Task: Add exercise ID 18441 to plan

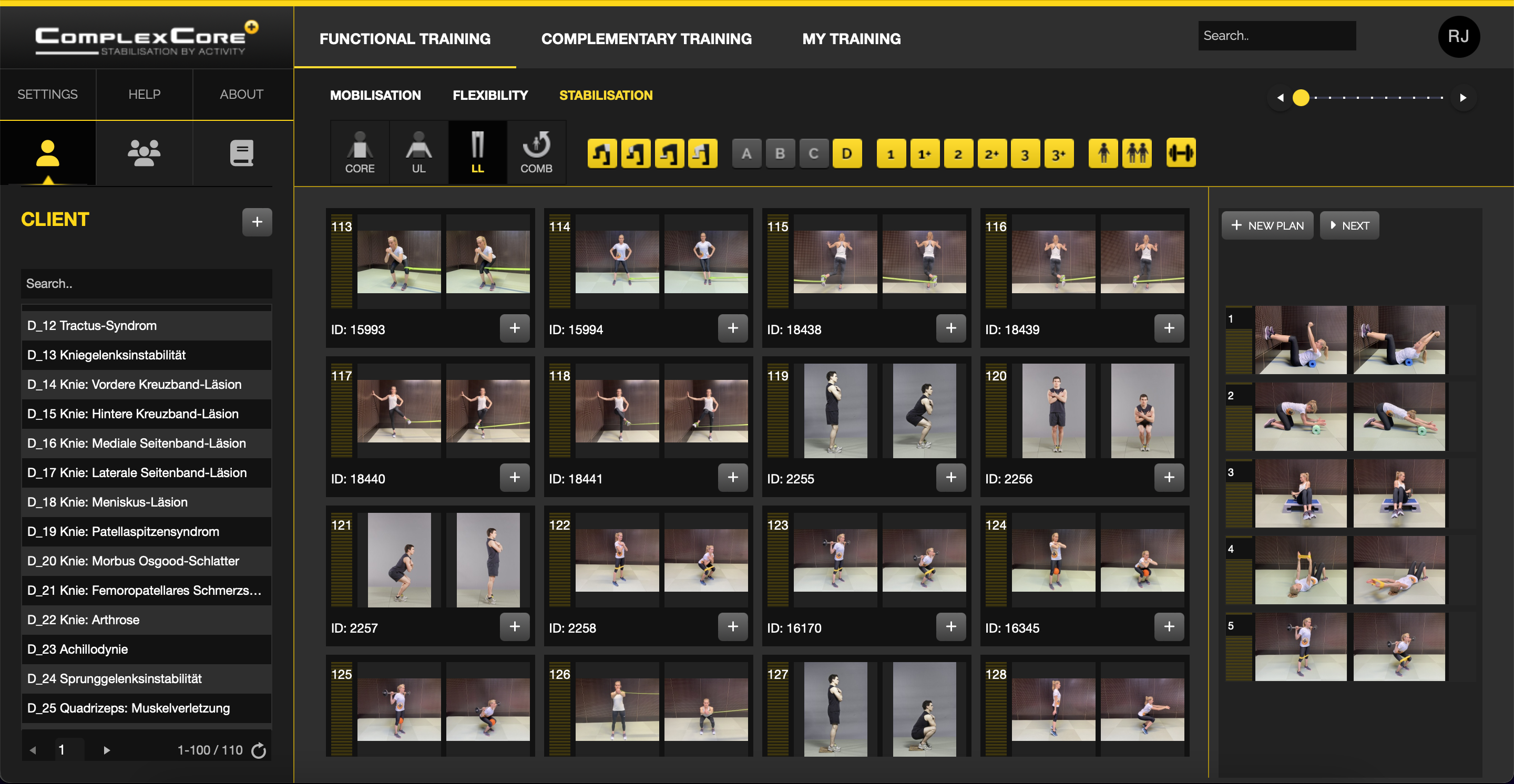Action: [x=732, y=477]
